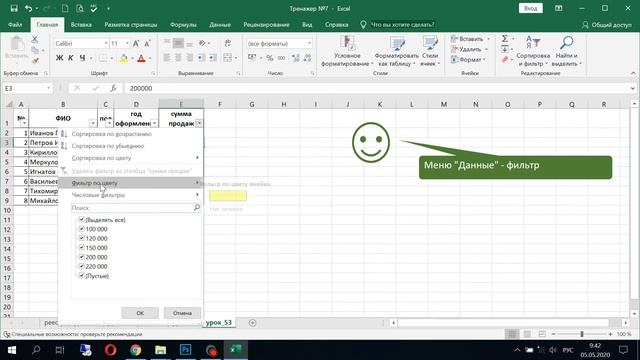Uncheck the 200 000 filter value
This screenshot has width=640, height=360.
tap(82, 257)
